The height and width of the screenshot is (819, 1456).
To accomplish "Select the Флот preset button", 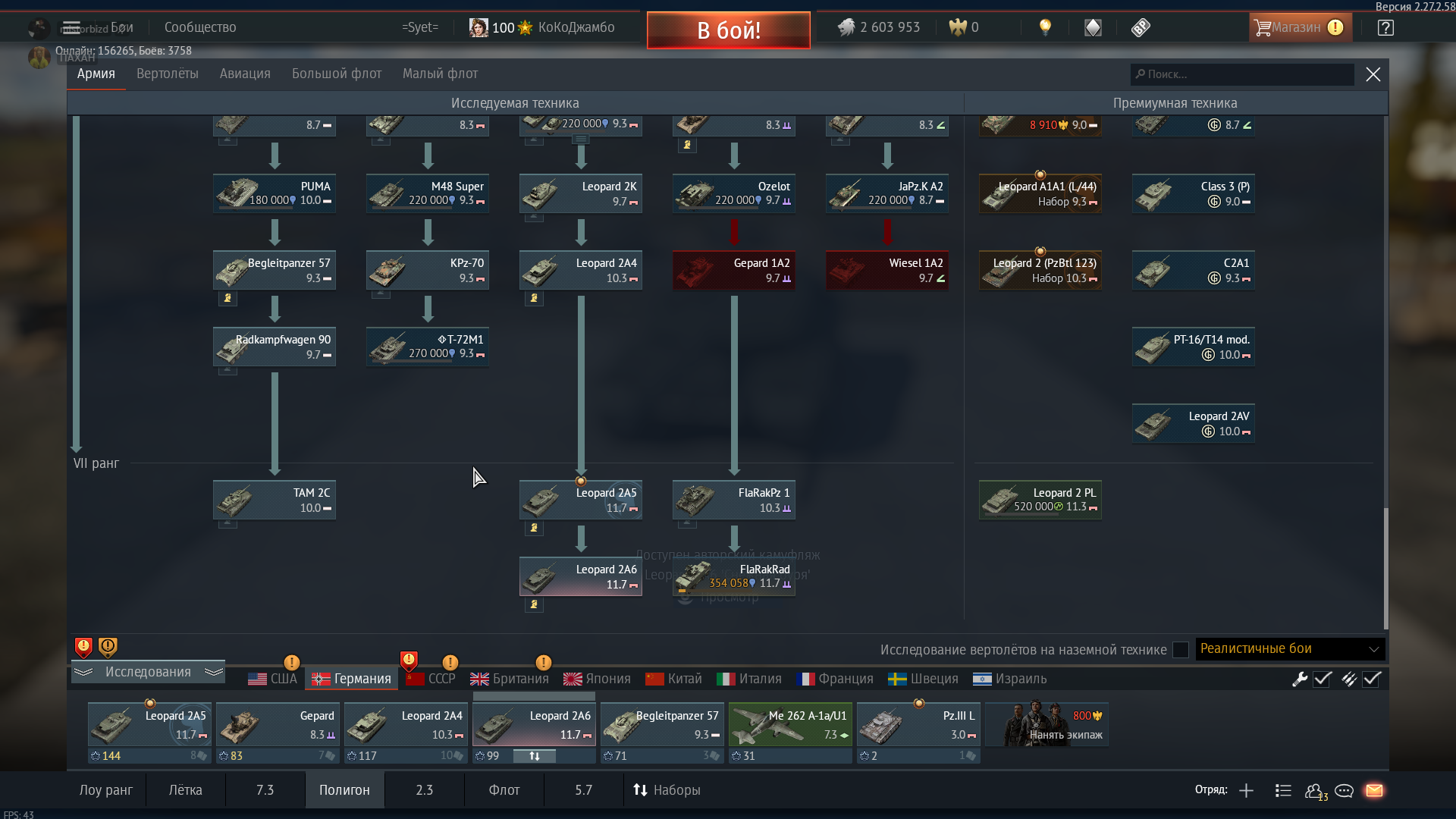I will pyautogui.click(x=504, y=790).
